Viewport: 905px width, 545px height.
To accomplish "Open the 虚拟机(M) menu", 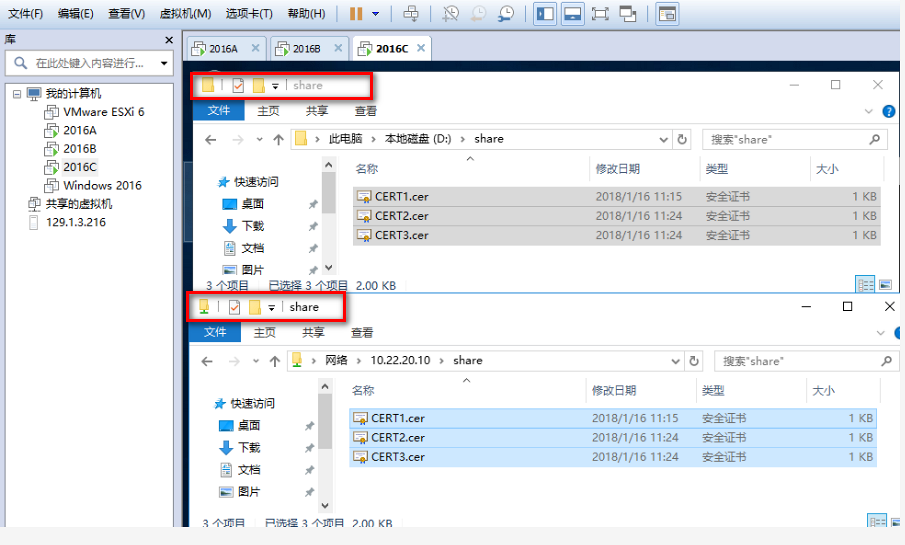I will [186, 14].
